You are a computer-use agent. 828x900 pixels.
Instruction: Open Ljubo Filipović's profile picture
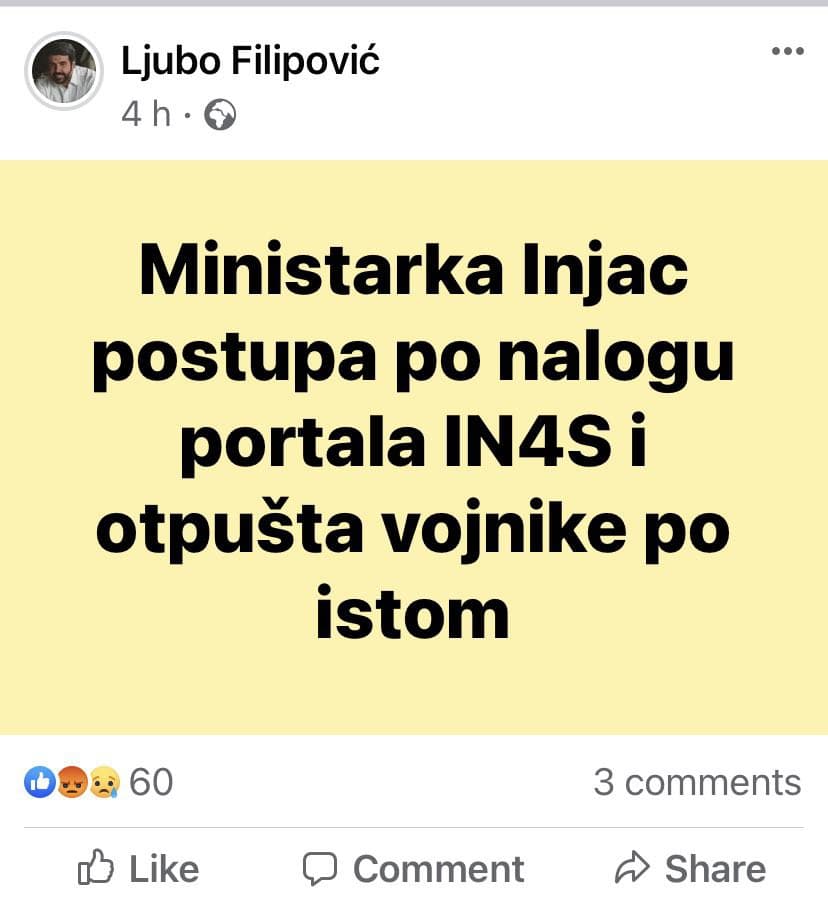point(64,71)
